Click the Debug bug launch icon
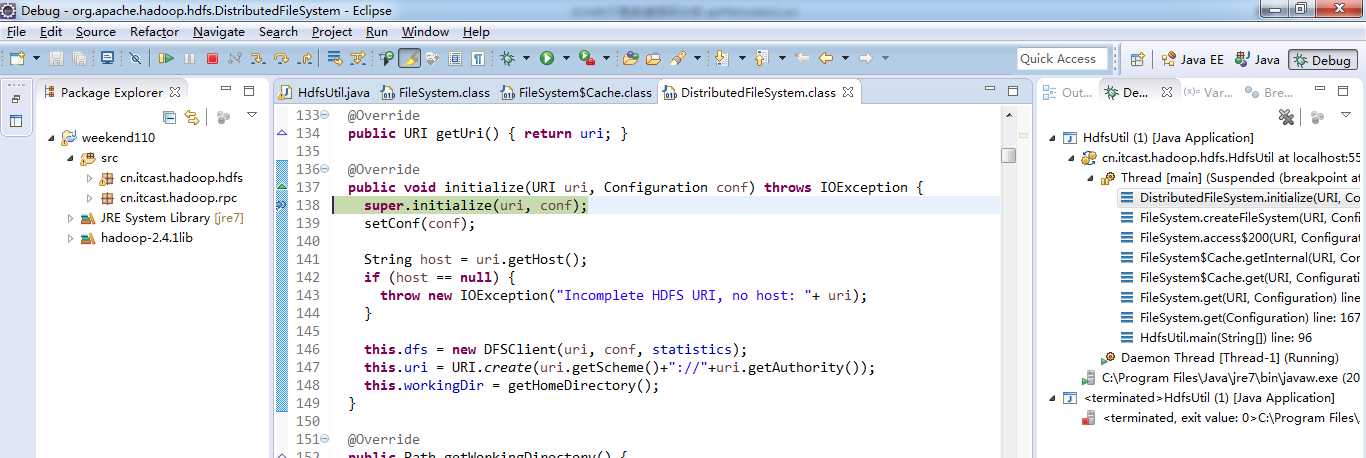 point(506,58)
